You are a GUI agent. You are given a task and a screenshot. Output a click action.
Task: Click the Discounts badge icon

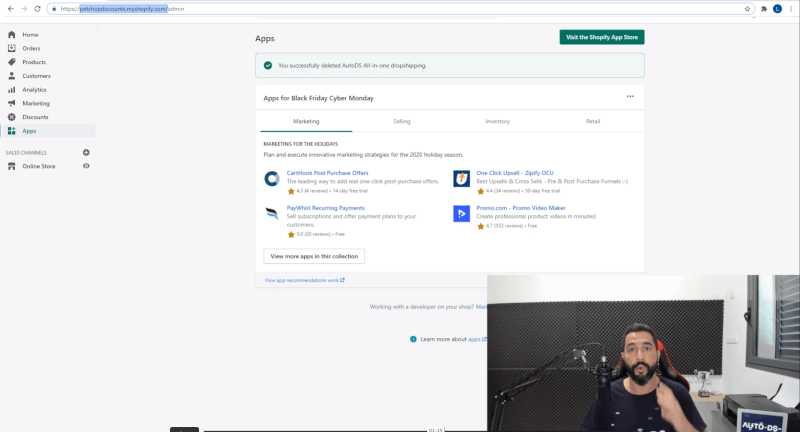[12, 117]
